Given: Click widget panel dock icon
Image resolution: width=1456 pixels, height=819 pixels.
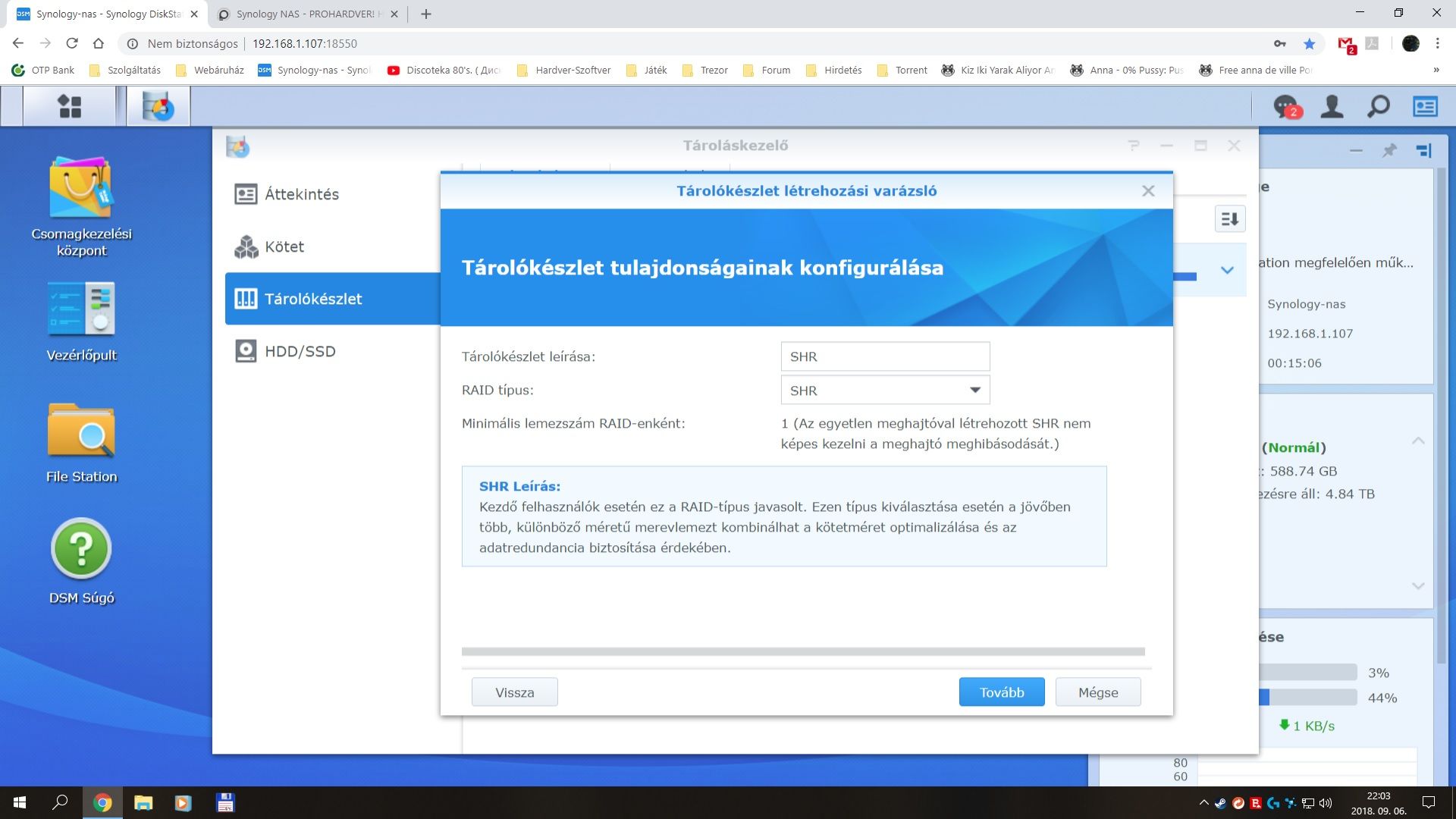Looking at the screenshot, I should pos(1423,150).
